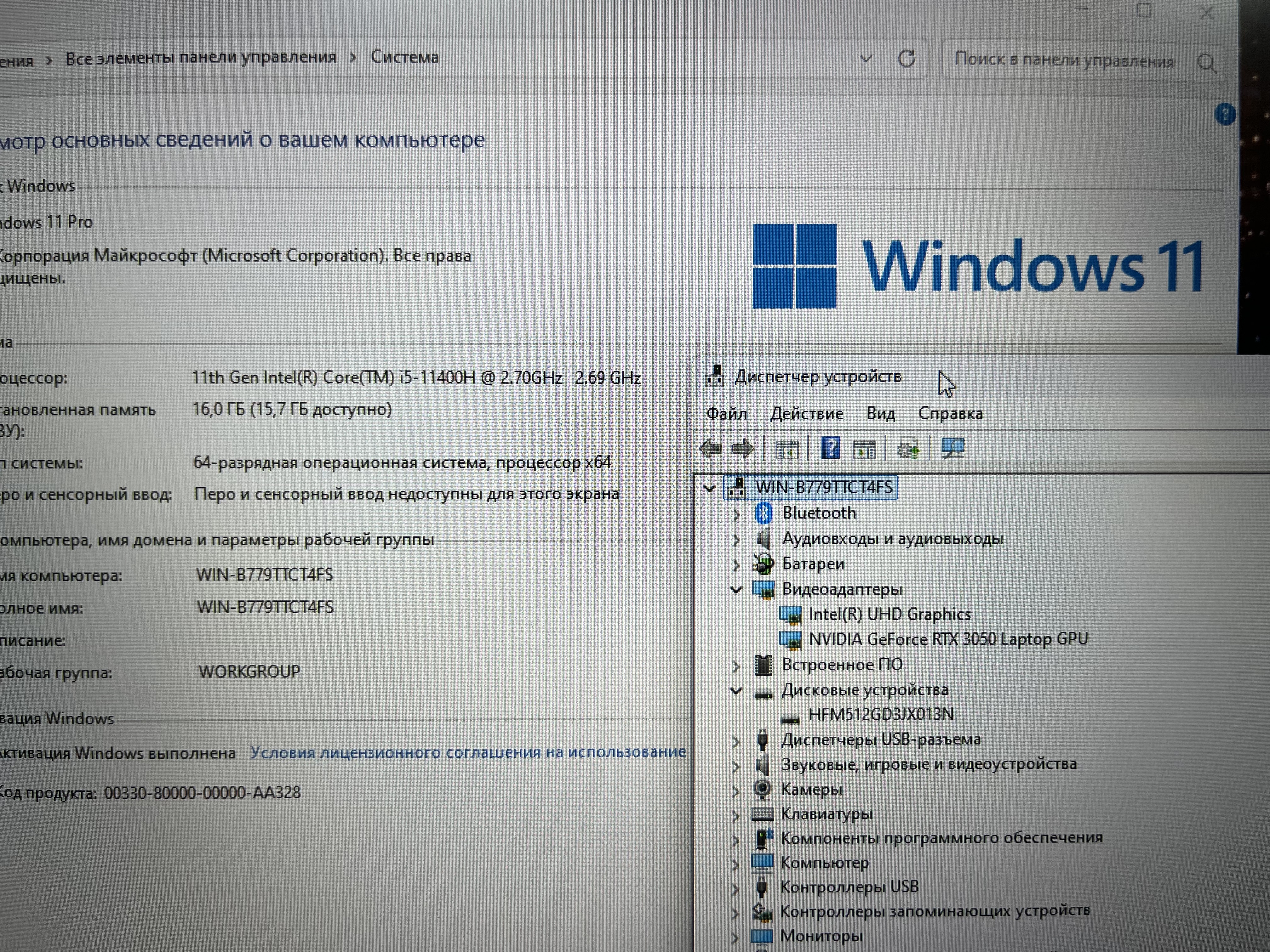
Task: Open the license terms link Условия лицензионного соглашения
Action: click(468, 752)
